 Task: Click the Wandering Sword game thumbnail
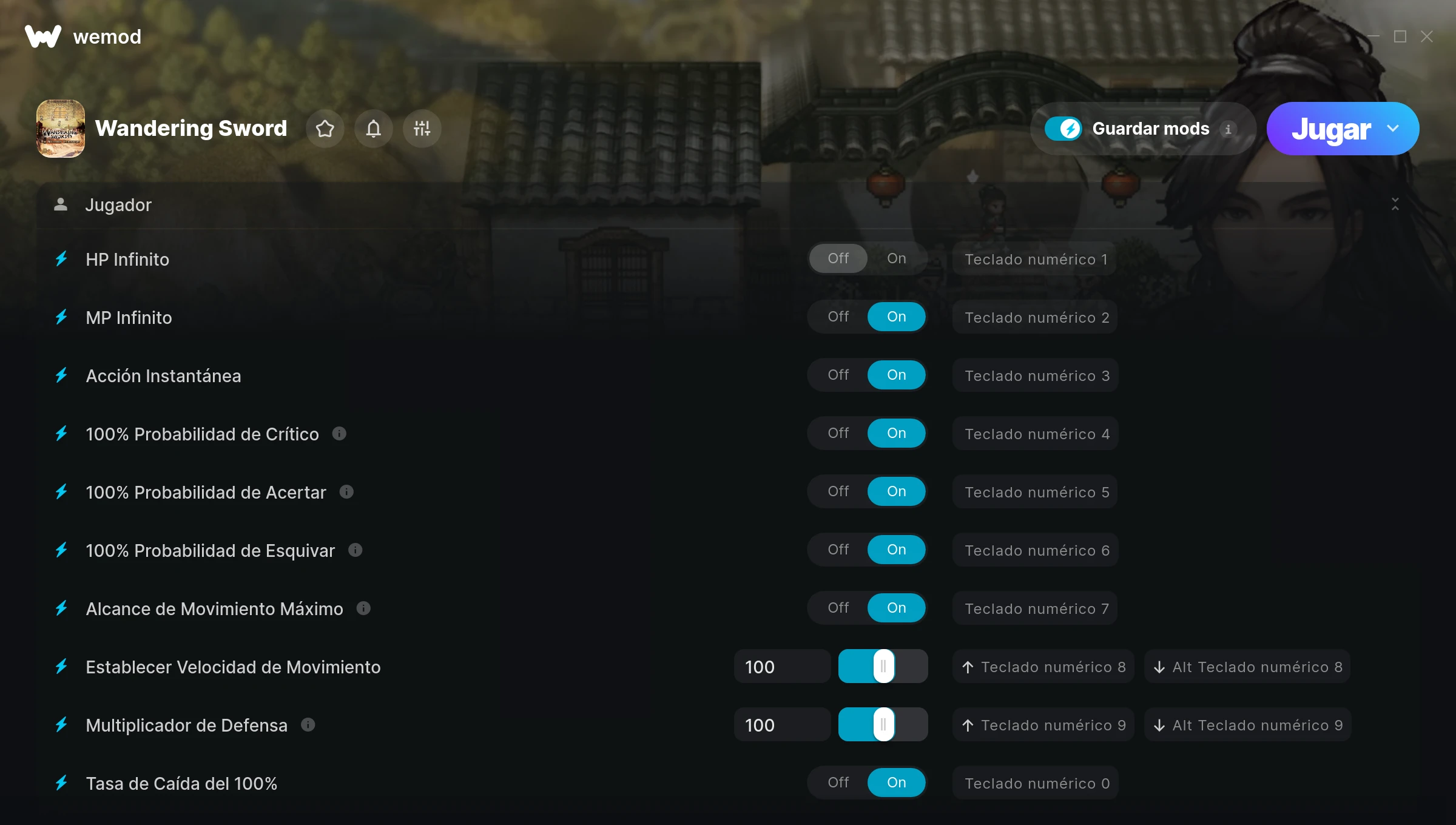click(x=61, y=129)
